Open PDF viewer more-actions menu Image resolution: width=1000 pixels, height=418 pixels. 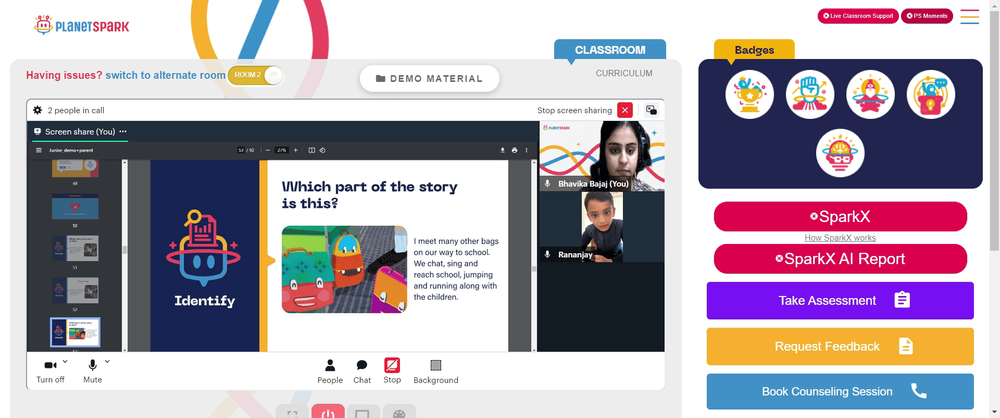click(526, 150)
